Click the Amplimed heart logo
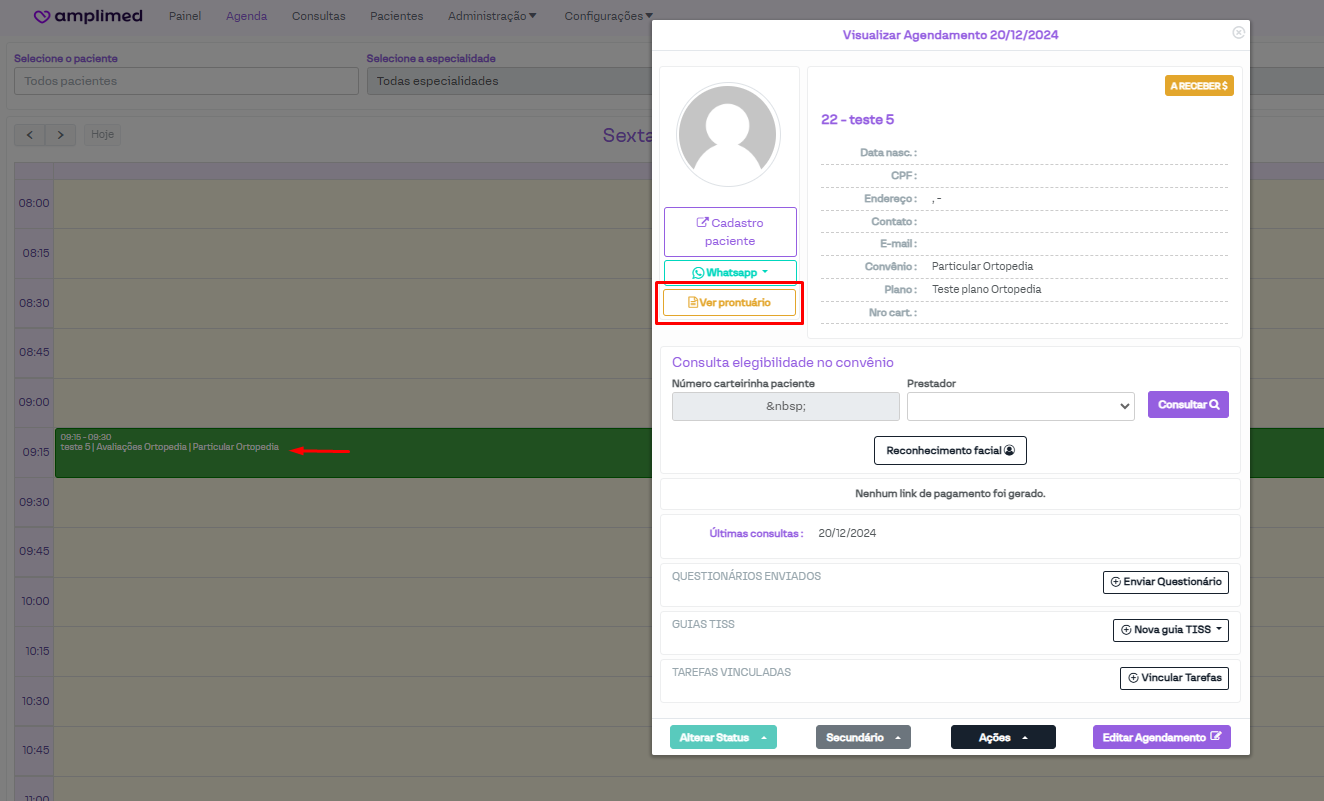The width and height of the screenshot is (1324, 801). point(42,16)
